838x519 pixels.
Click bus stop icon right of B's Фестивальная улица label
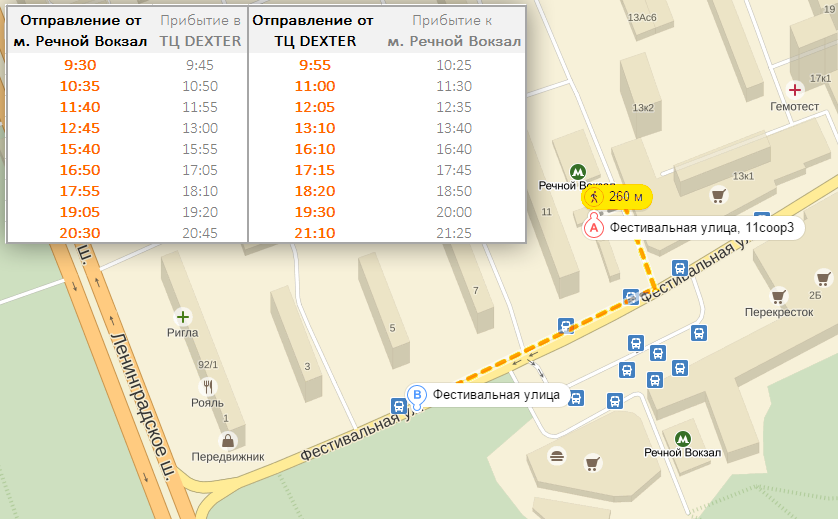click(576, 398)
